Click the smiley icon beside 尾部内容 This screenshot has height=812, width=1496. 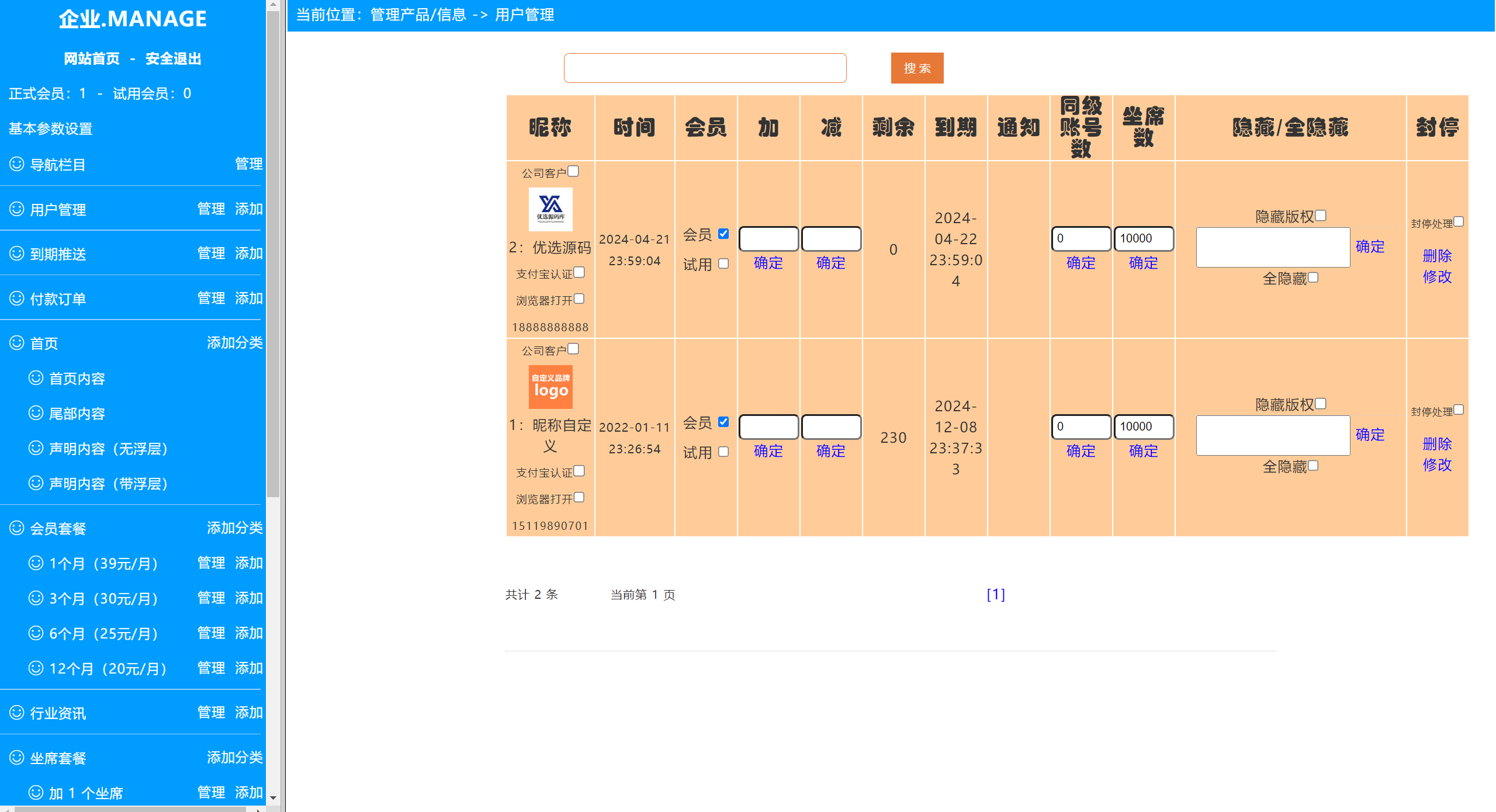pos(36,413)
